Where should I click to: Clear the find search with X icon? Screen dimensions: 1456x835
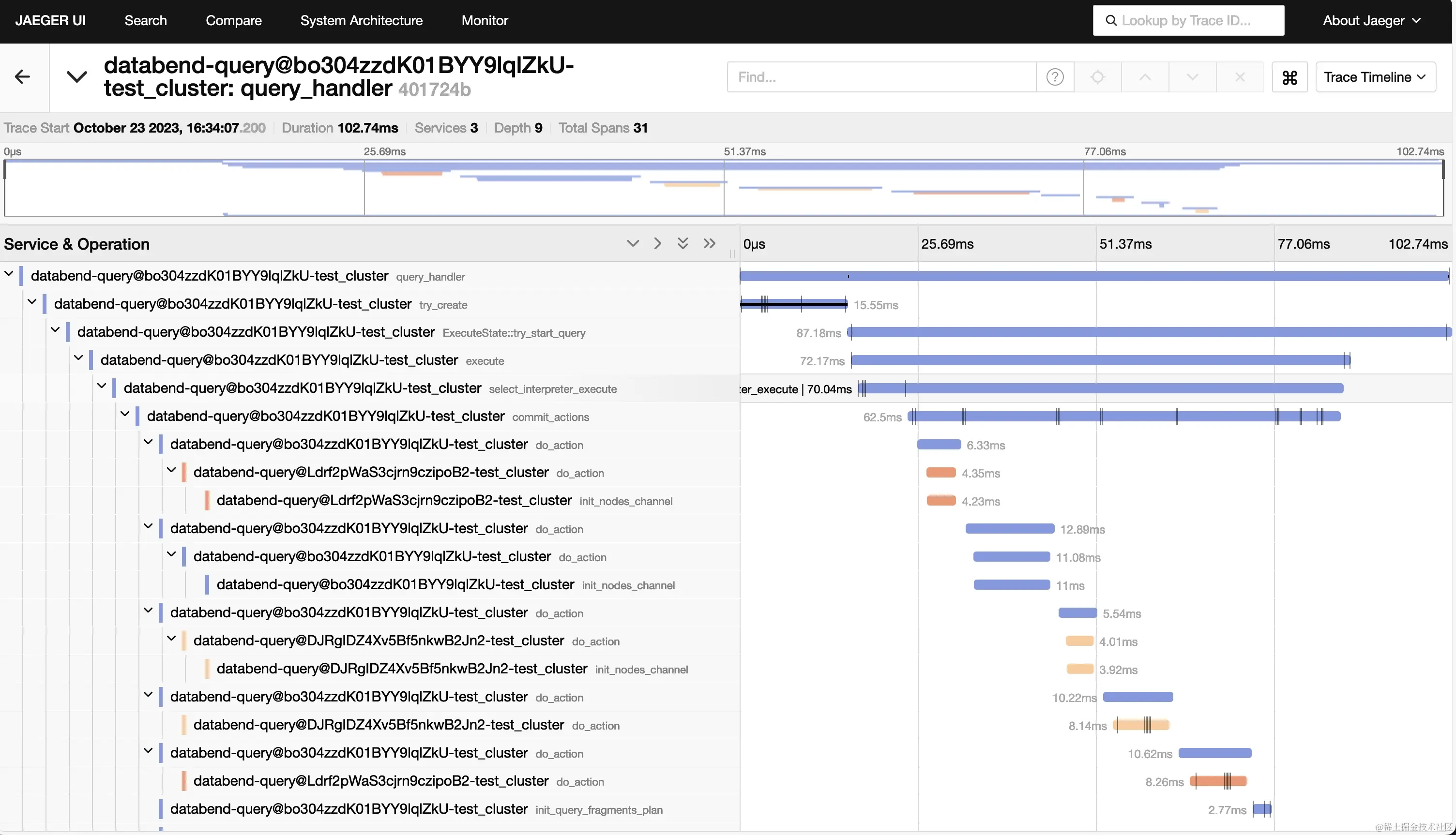click(x=1239, y=77)
